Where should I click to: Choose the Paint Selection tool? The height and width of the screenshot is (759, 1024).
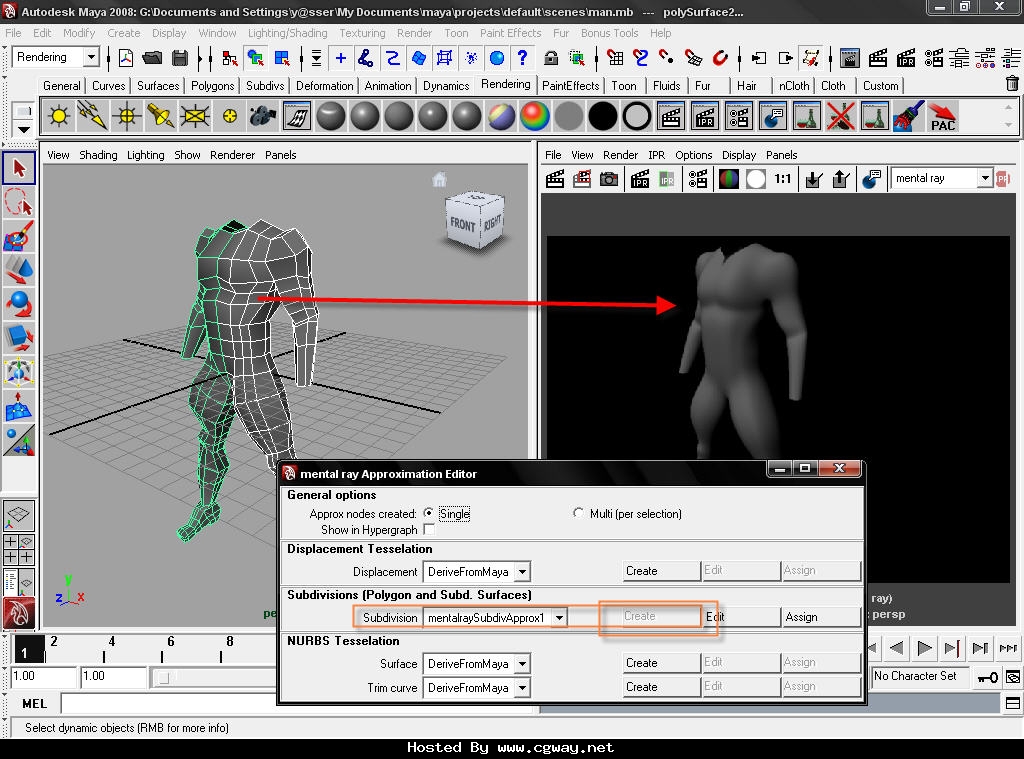click(x=19, y=236)
